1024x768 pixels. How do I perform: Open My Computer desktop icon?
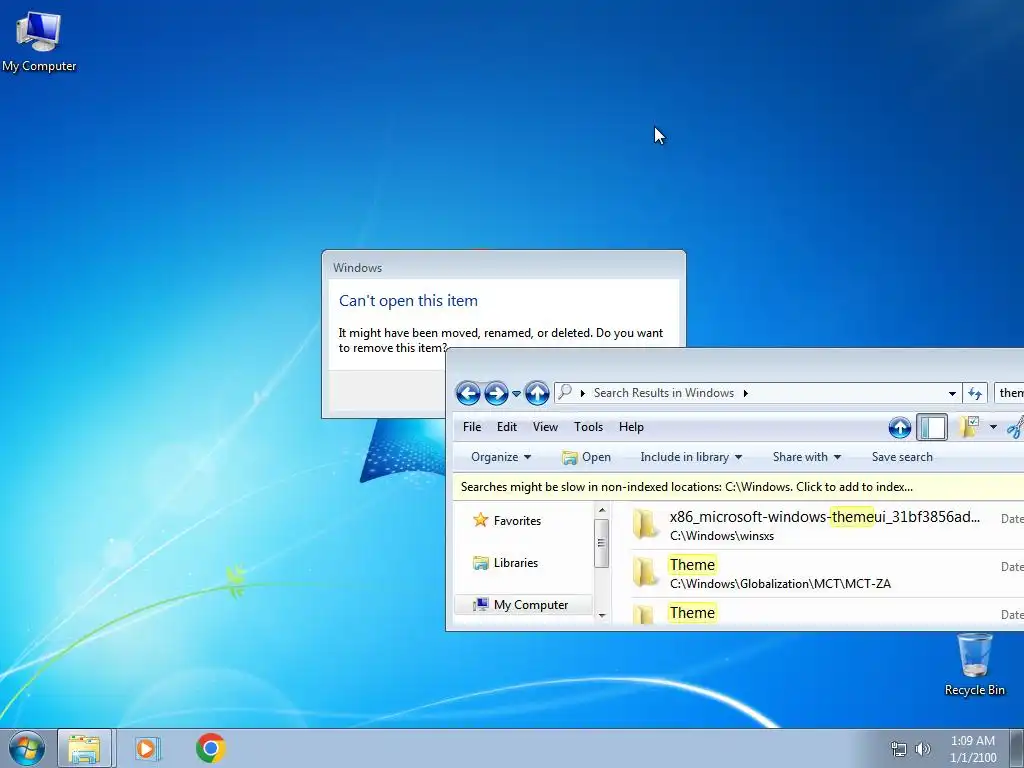click(39, 40)
